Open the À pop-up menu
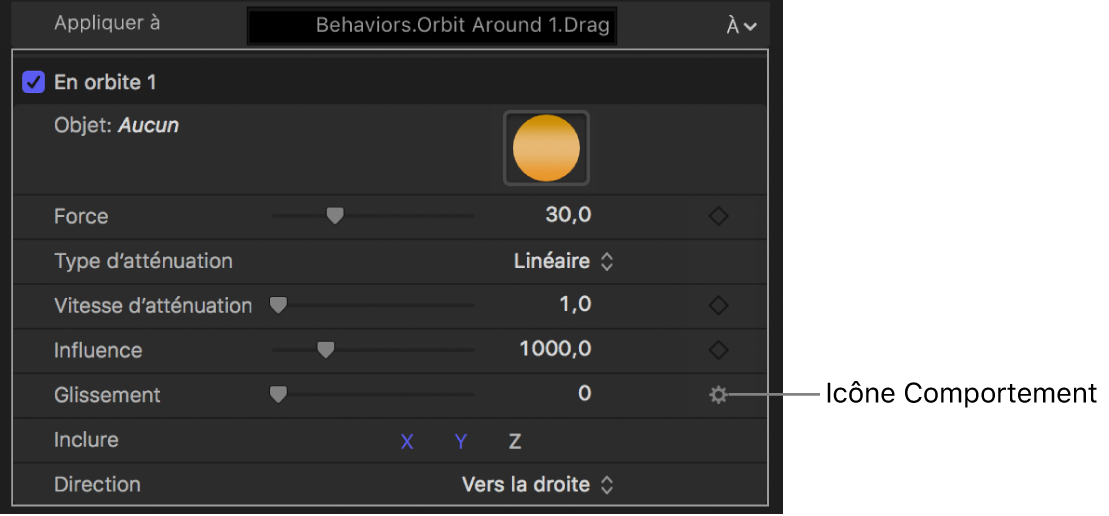The height and width of the screenshot is (516, 1109). 741,26
